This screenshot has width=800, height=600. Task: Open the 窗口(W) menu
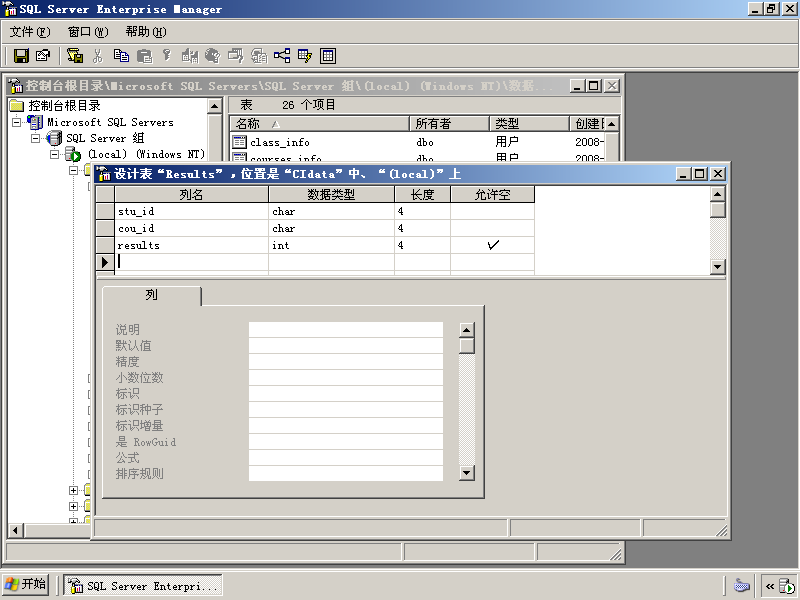(88, 32)
